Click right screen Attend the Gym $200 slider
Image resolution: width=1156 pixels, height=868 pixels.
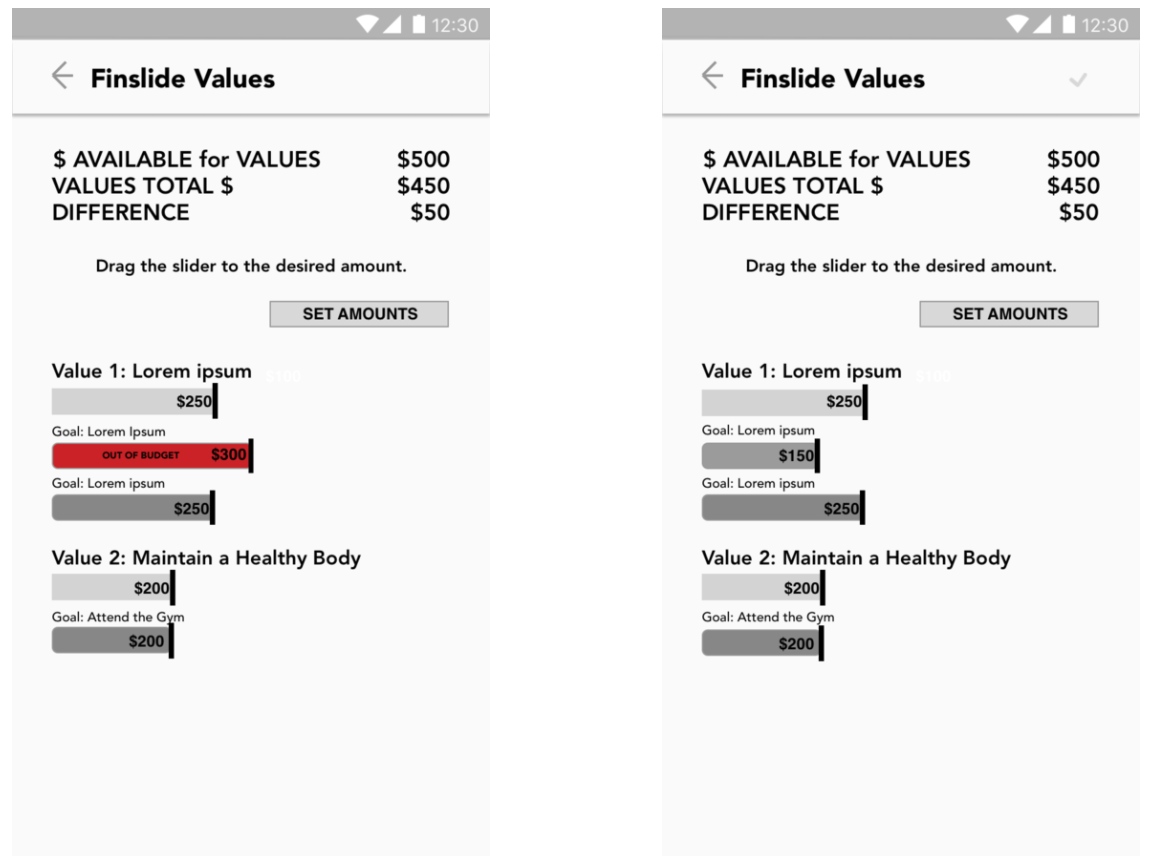pos(763,643)
